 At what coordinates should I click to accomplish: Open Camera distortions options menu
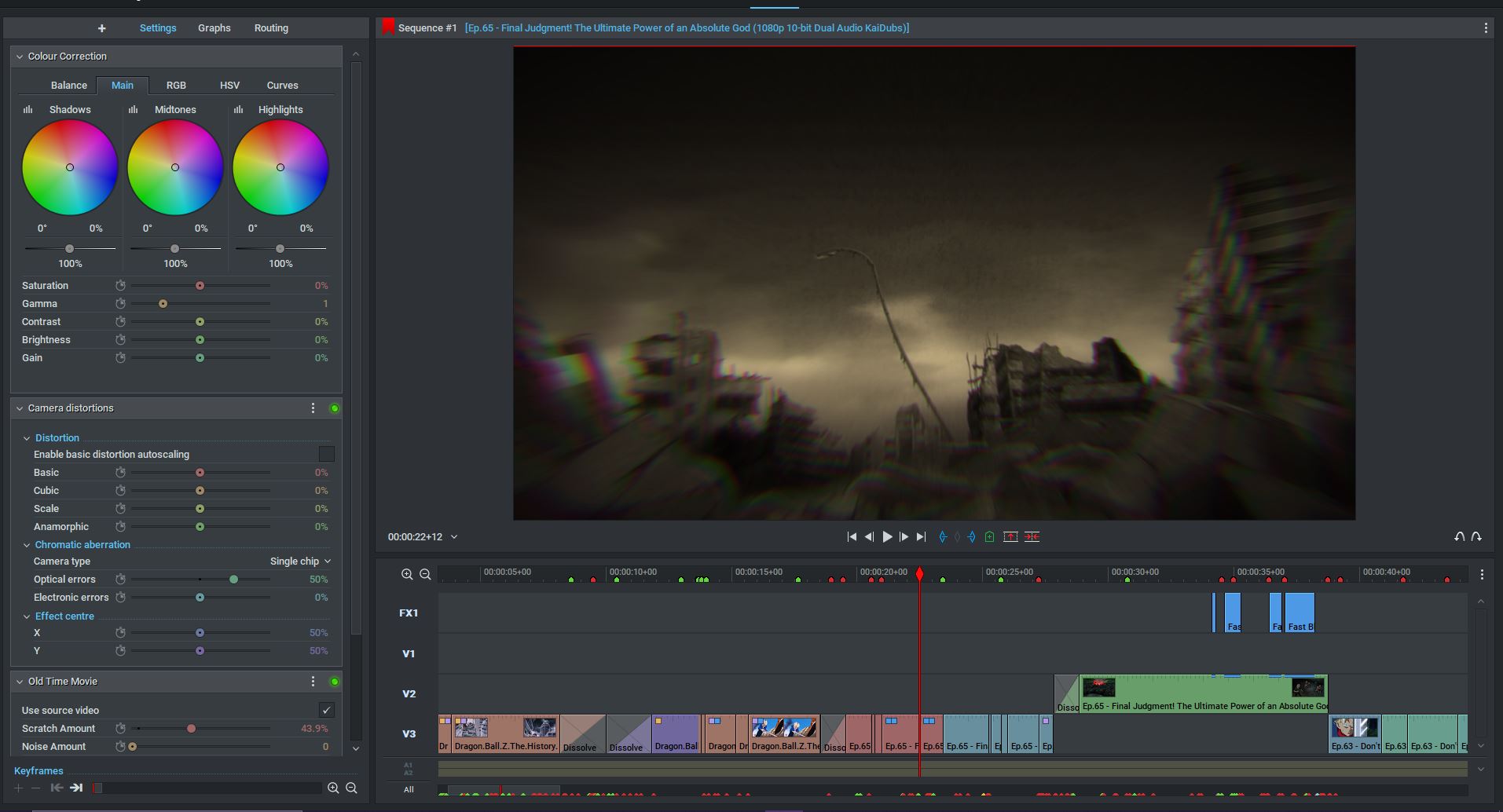pos(313,408)
